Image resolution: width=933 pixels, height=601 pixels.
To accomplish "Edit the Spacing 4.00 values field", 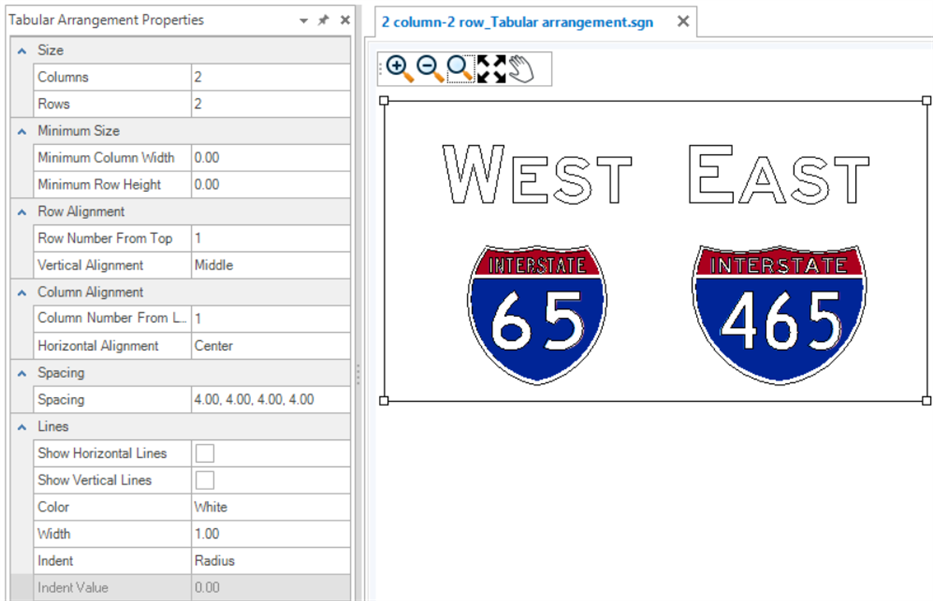I will point(271,399).
